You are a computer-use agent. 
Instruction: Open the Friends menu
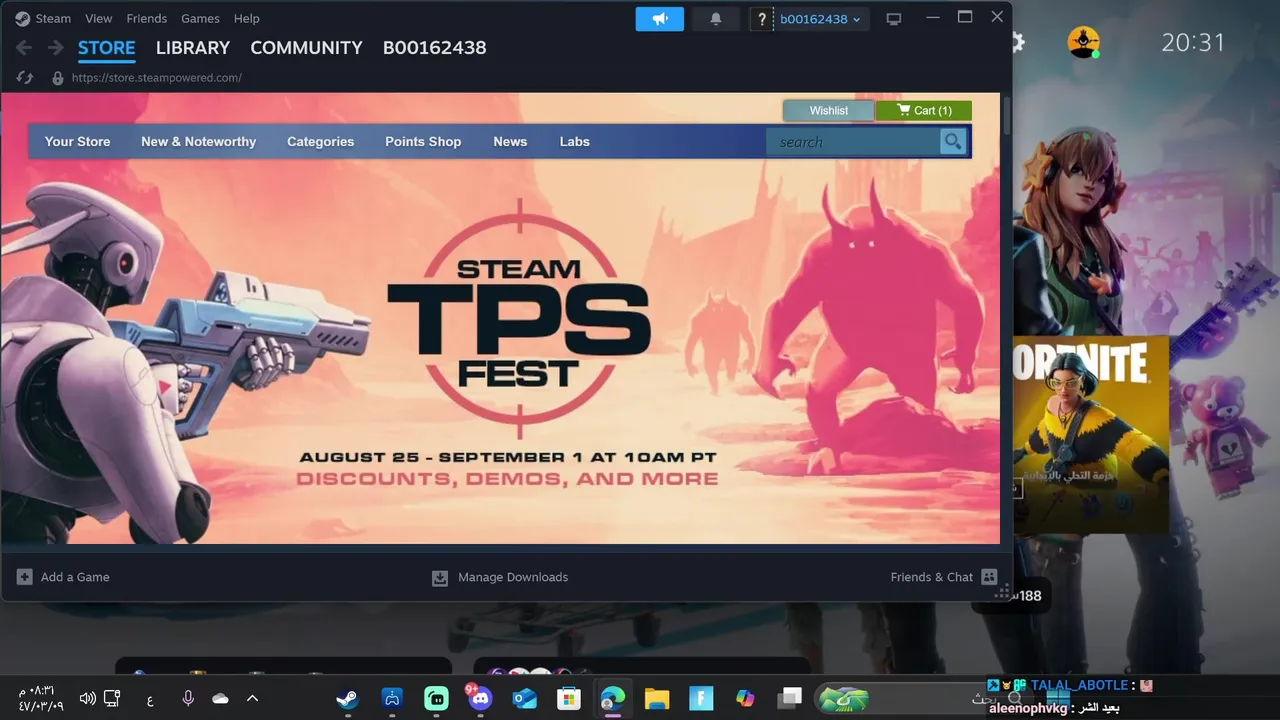click(x=147, y=18)
